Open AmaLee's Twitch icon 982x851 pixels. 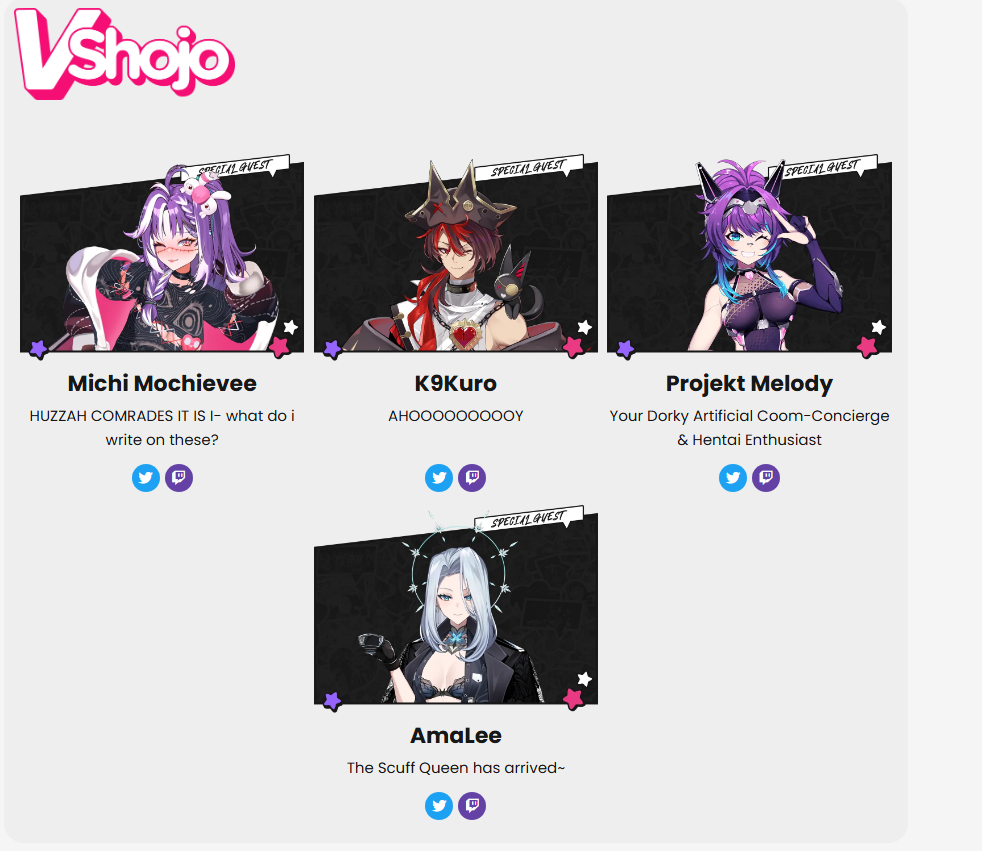(472, 805)
